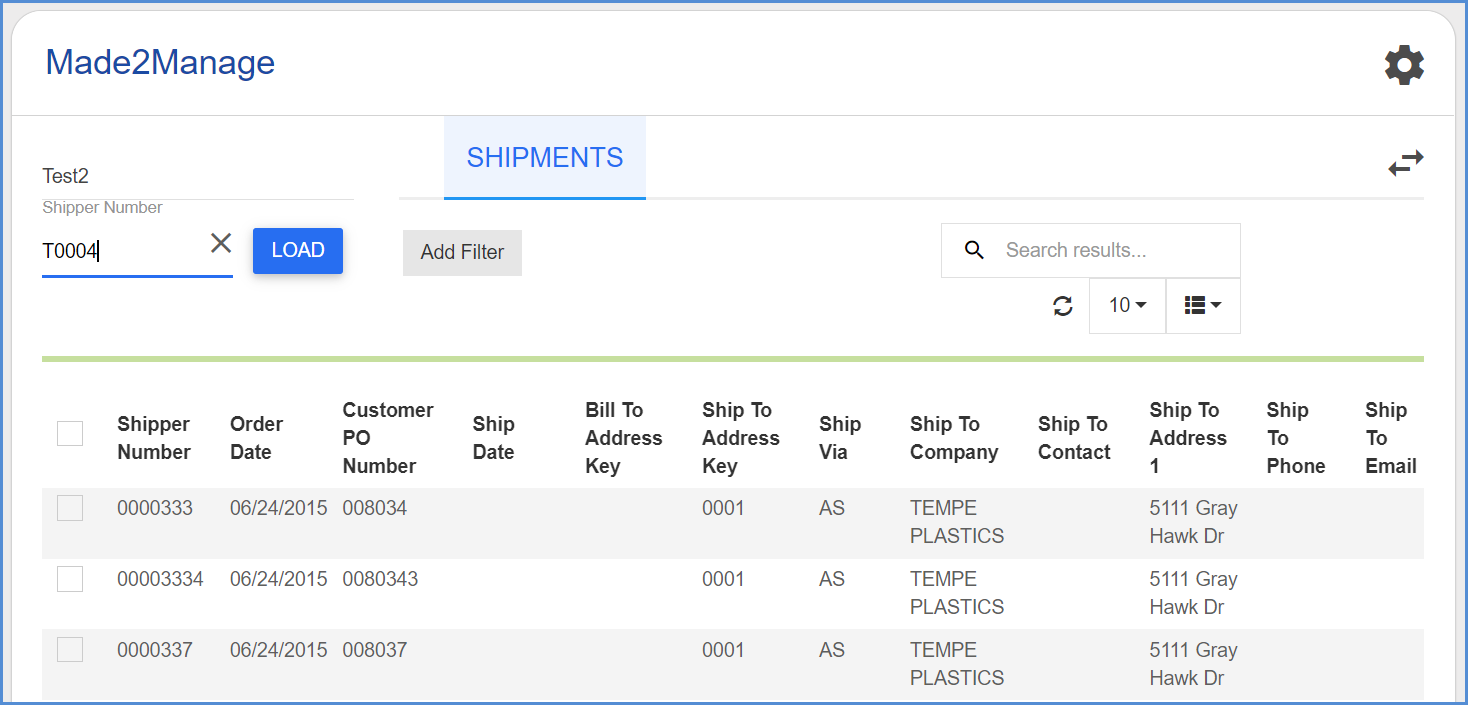Check the row for shipper 00003334
1468x705 pixels.
(x=70, y=579)
